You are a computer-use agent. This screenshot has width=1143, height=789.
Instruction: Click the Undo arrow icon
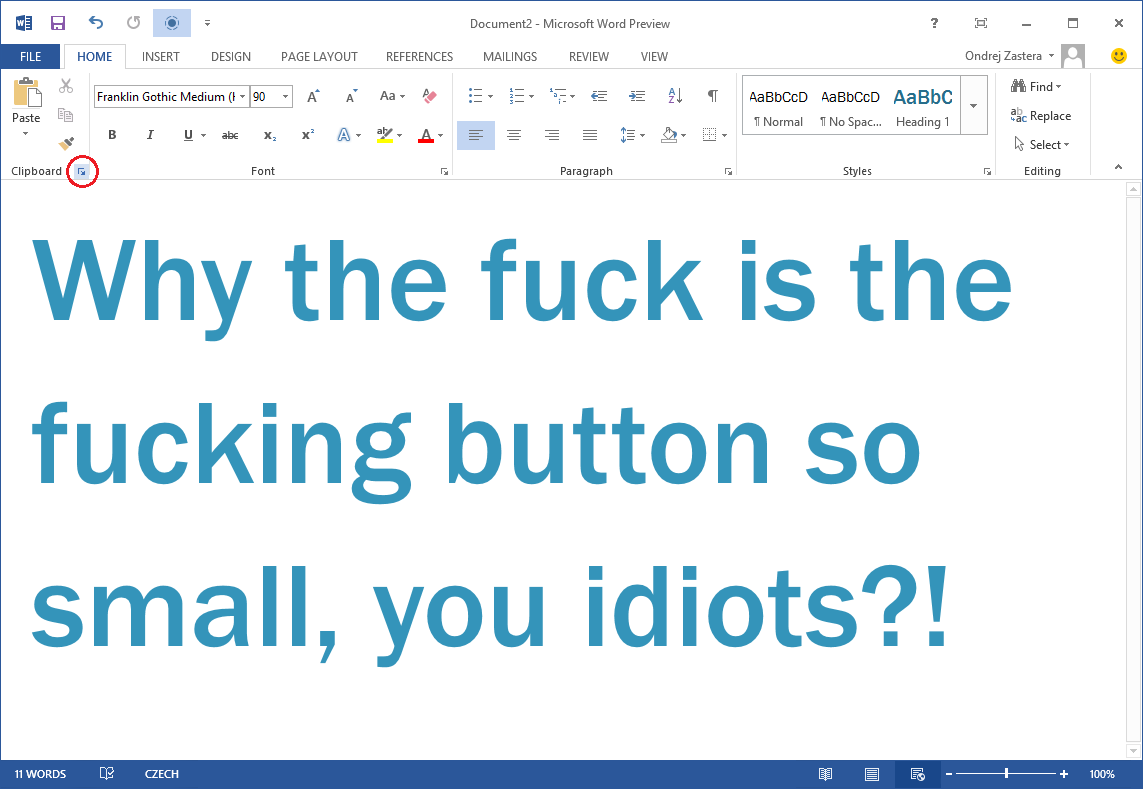[96, 23]
